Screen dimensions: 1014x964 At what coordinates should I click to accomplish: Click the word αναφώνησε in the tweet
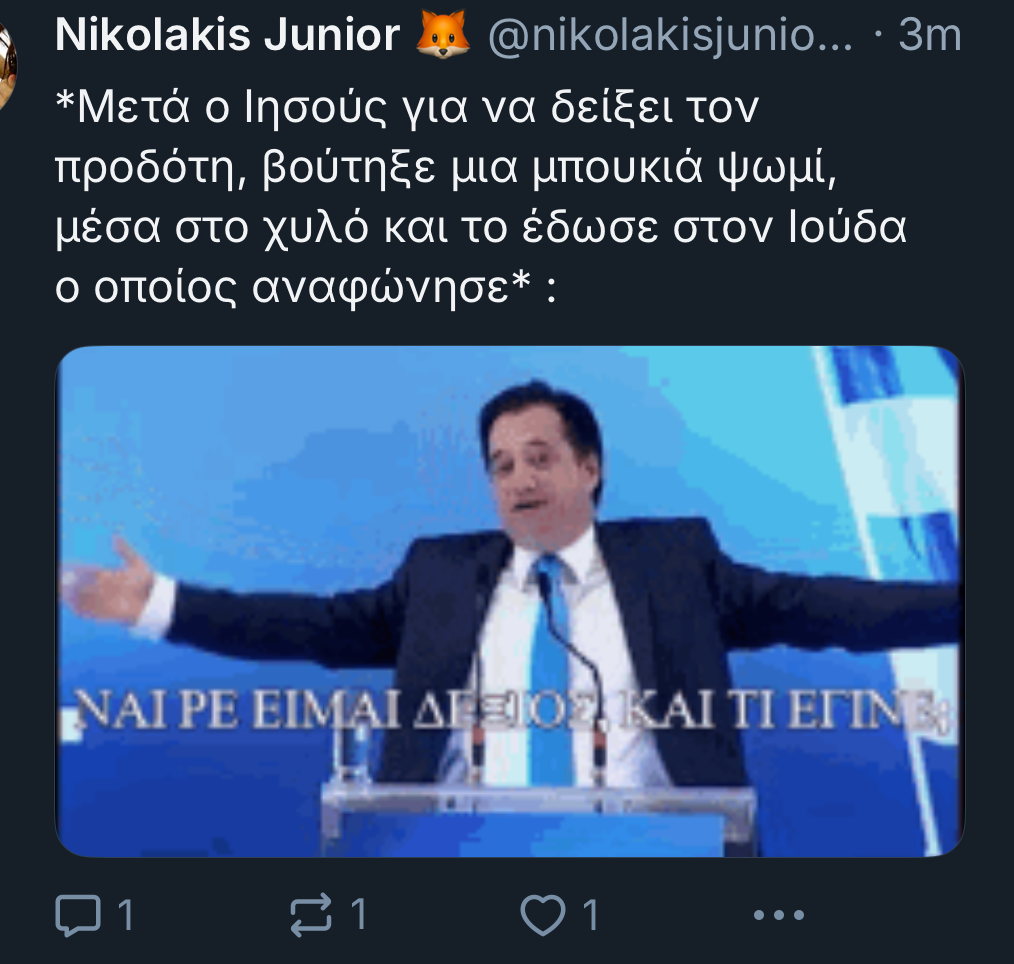pyautogui.click(x=380, y=288)
